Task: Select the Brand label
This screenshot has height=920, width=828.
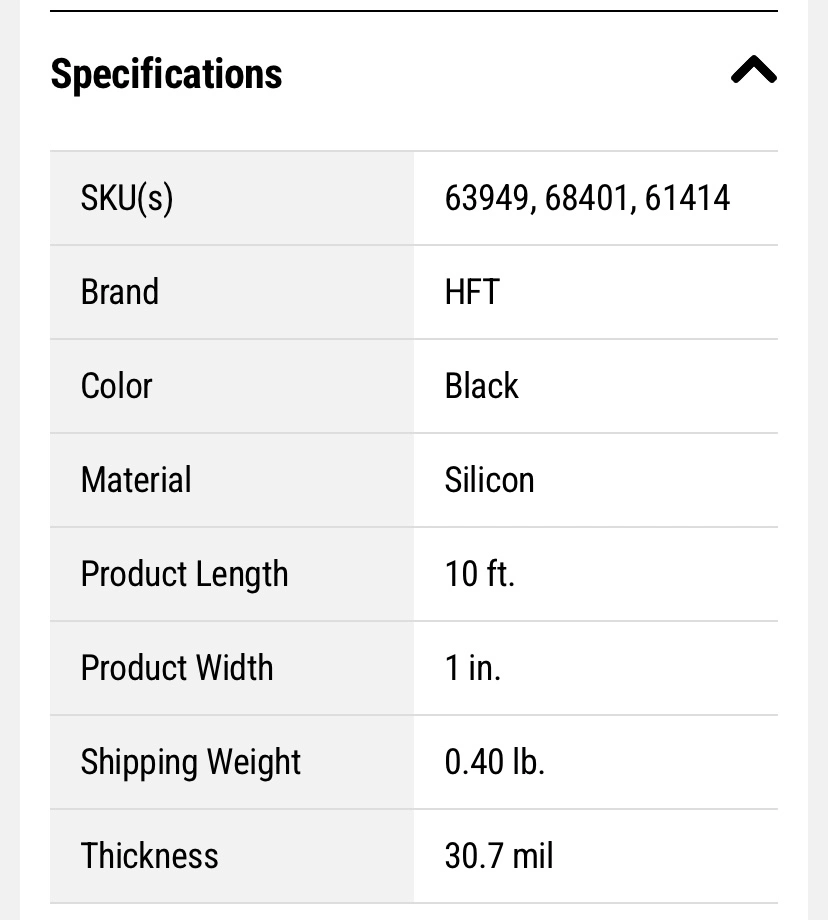Action: [x=120, y=292]
